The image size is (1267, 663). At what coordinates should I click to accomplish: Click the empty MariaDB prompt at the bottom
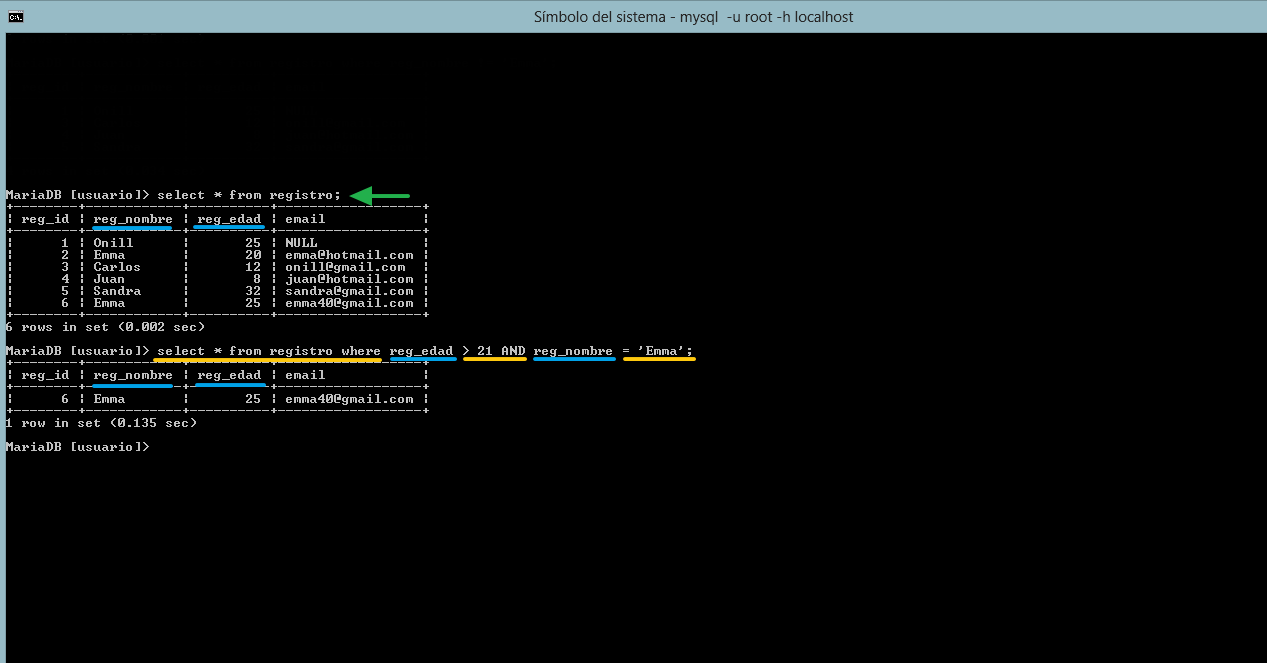[x=77, y=447]
